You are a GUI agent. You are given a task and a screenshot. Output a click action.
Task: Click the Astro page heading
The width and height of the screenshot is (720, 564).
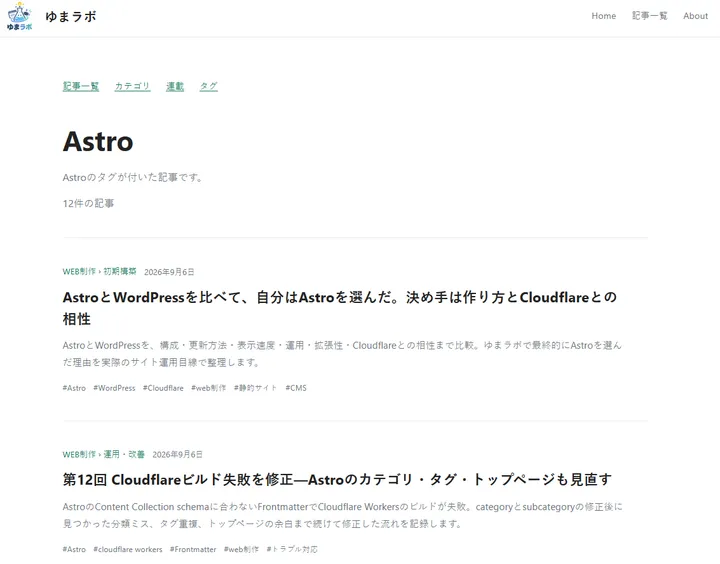[x=98, y=141]
